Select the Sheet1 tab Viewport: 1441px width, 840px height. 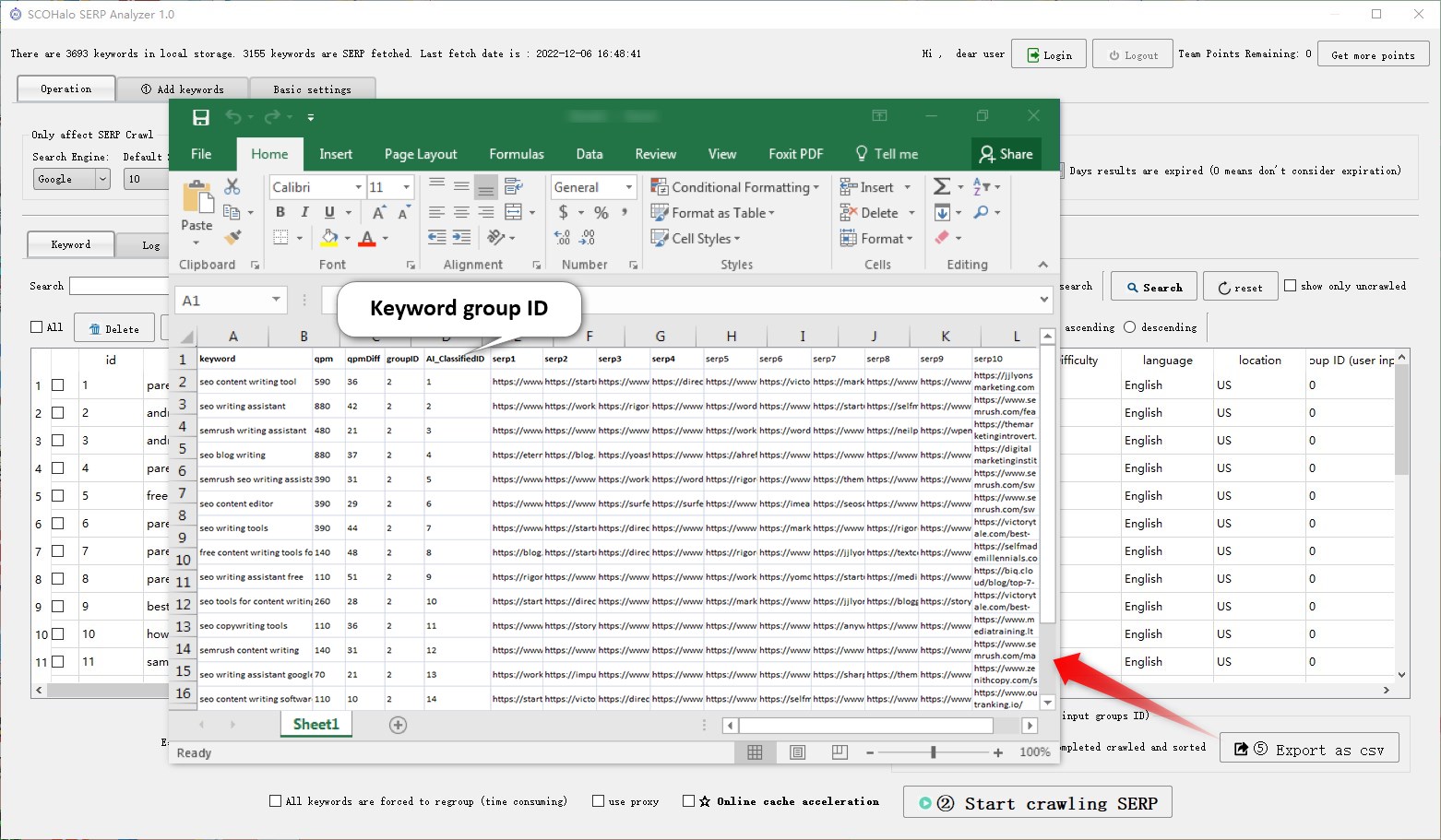[316, 725]
